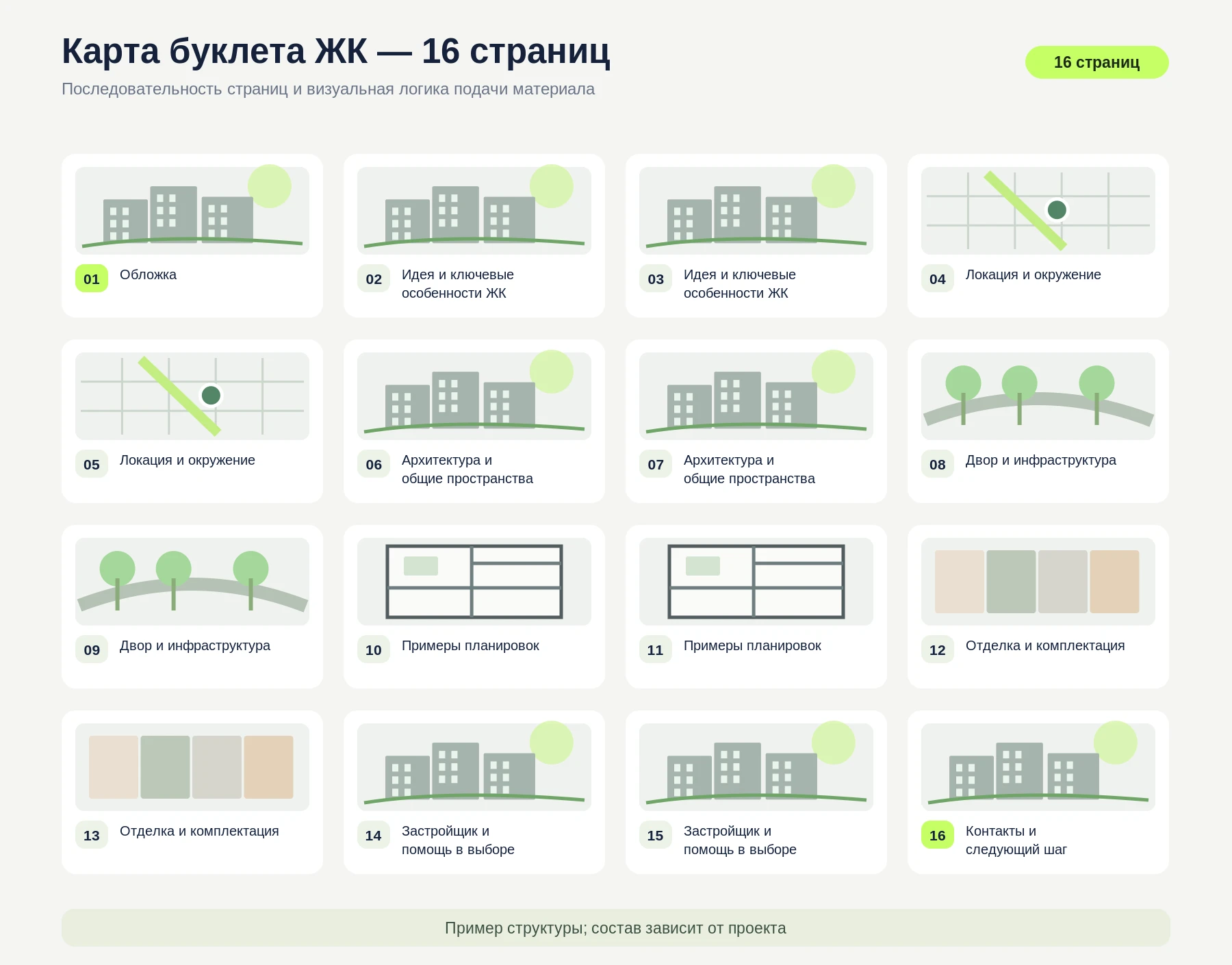Pick the tan fourth swatch on page 13
Screen dimensions: 1232x965
coord(269,767)
